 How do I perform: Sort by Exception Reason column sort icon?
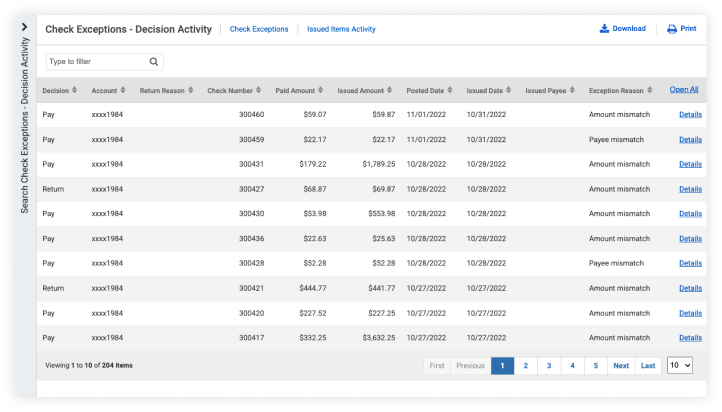pos(650,91)
